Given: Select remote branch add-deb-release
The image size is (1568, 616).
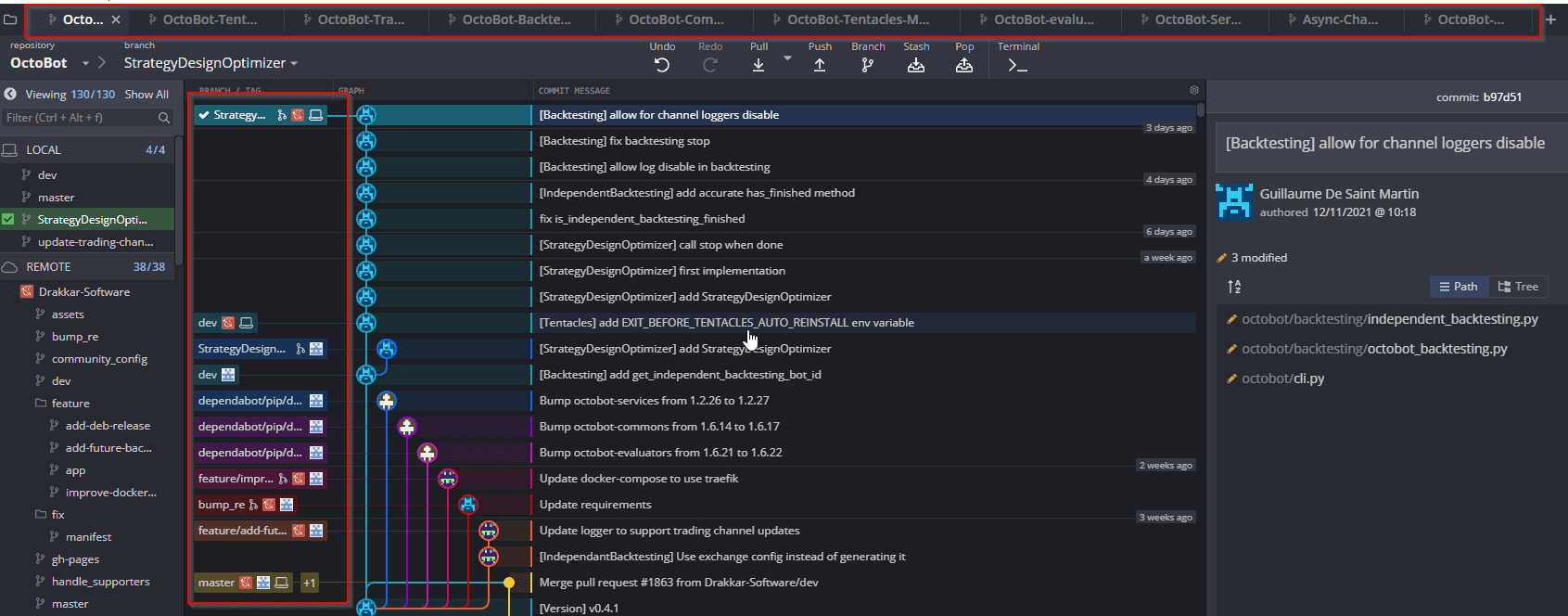Looking at the screenshot, I should pos(108,425).
